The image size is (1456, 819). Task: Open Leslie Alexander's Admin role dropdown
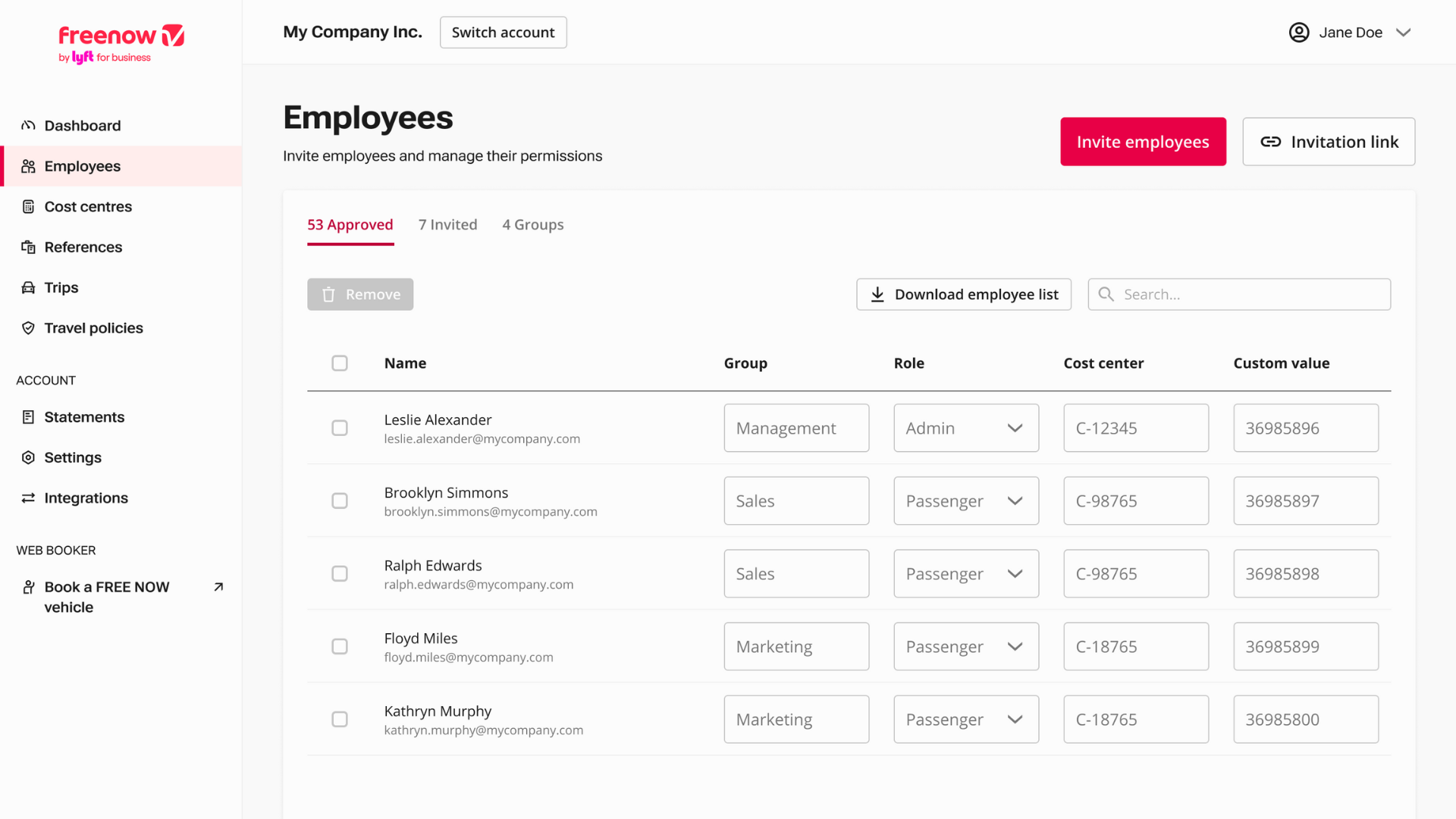(965, 428)
